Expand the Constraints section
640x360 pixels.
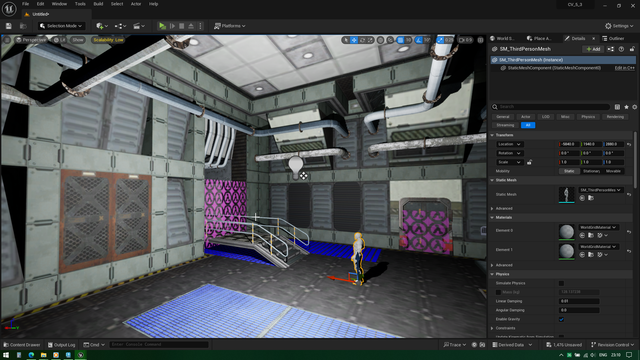point(492,328)
